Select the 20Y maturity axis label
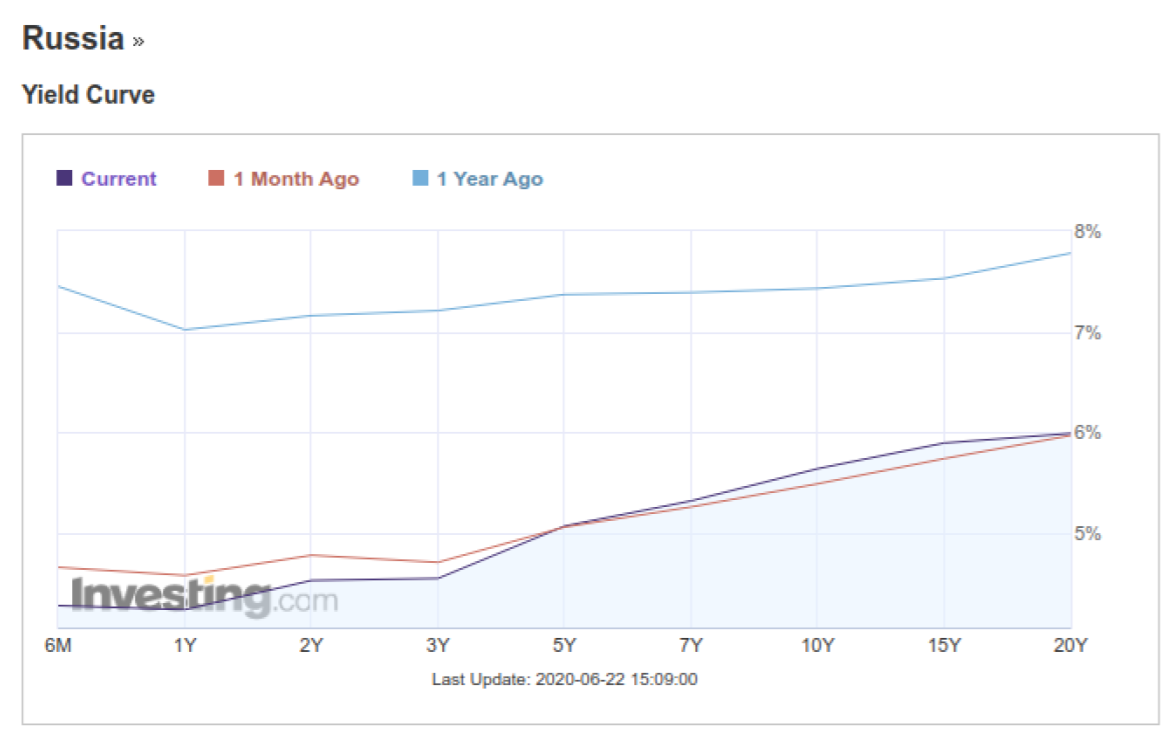 (1070, 646)
